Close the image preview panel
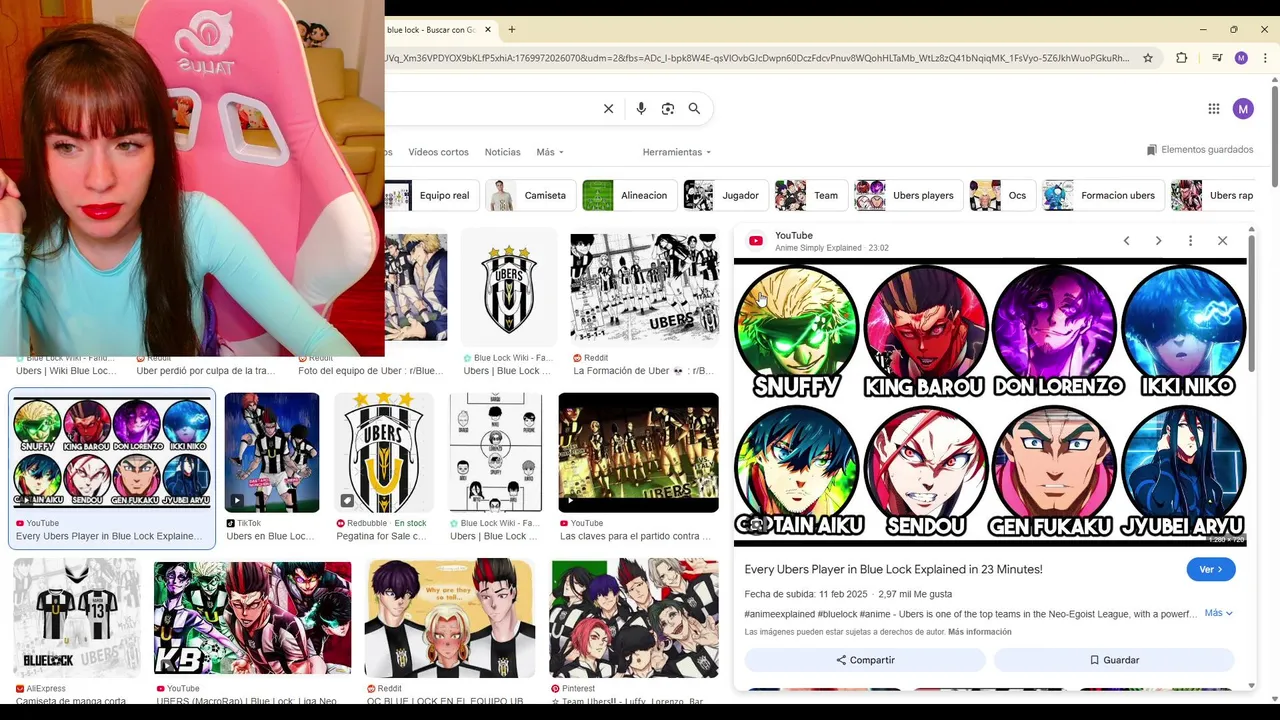Image resolution: width=1280 pixels, height=720 pixels. tap(1222, 241)
